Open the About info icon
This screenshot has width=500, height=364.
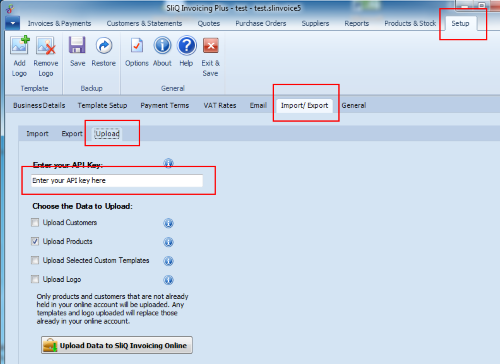pos(162,45)
